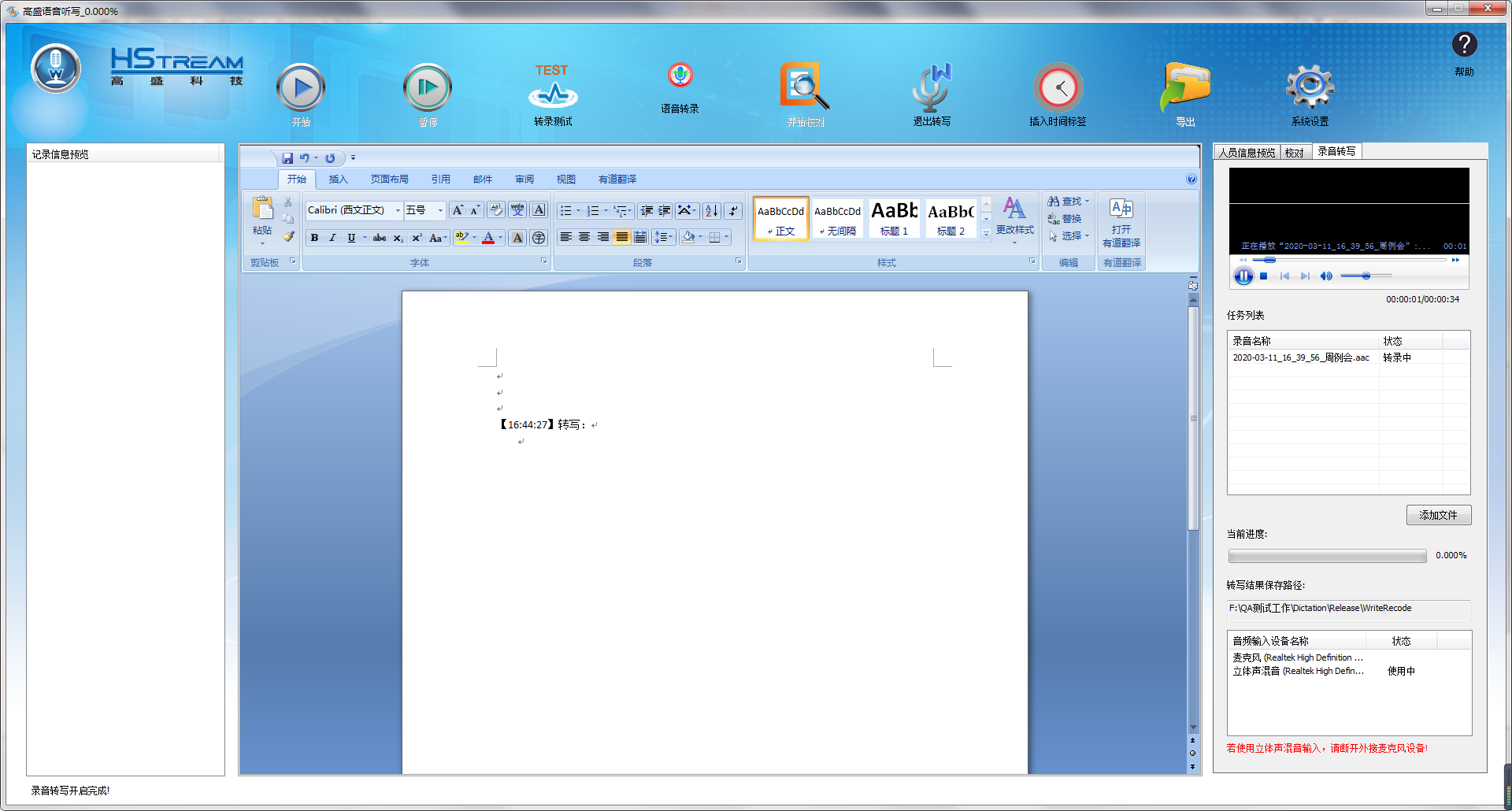This screenshot has width=1512, height=811.
Task: Open 有道翻译 translation button in ribbon
Action: (1121, 223)
